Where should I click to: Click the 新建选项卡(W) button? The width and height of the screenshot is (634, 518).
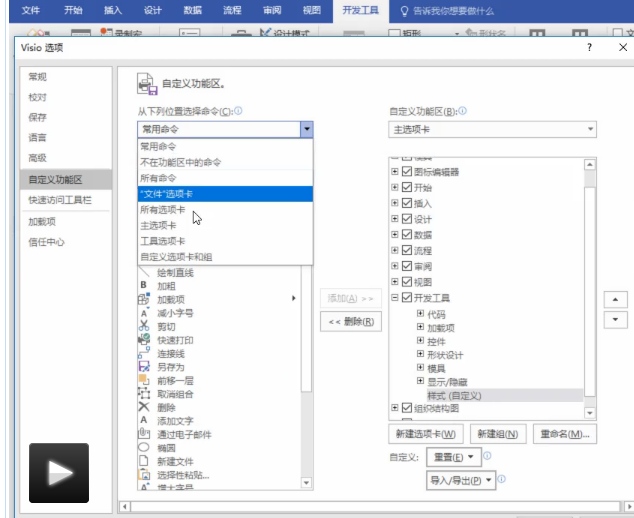[x=426, y=434]
